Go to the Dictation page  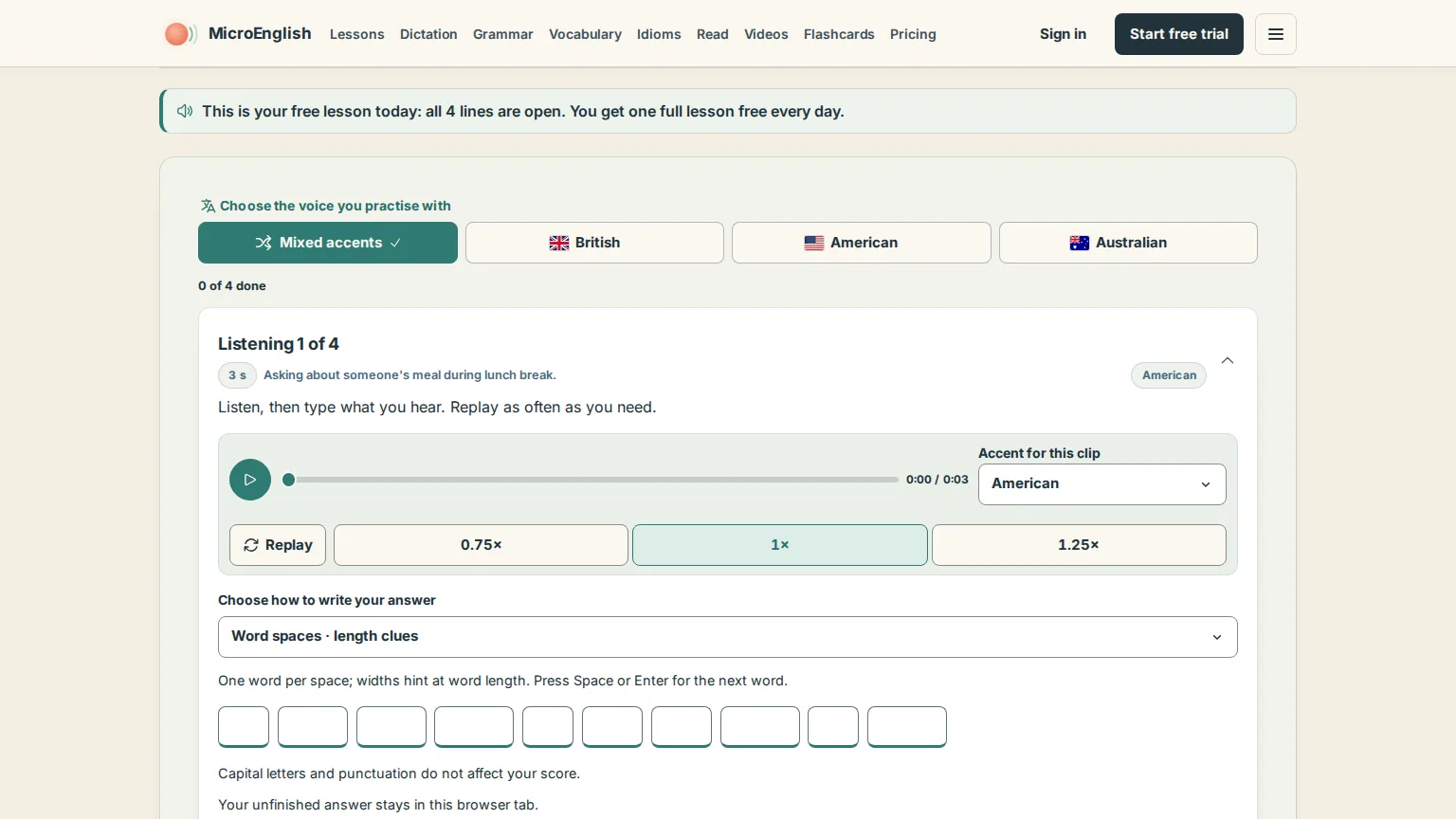(428, 34)
